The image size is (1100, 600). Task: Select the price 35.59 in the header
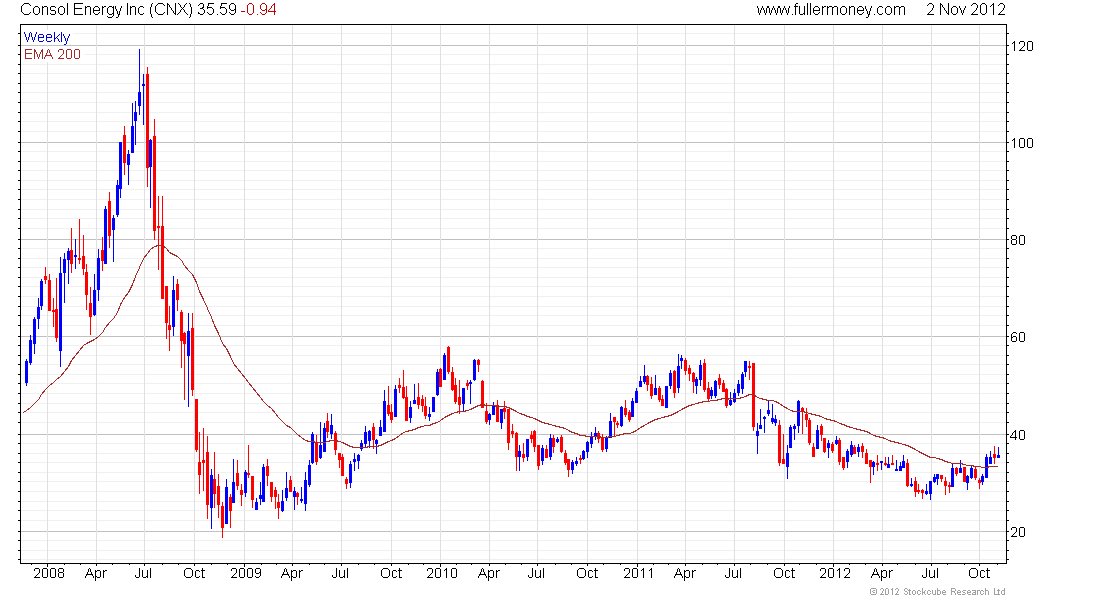(217, 10)
